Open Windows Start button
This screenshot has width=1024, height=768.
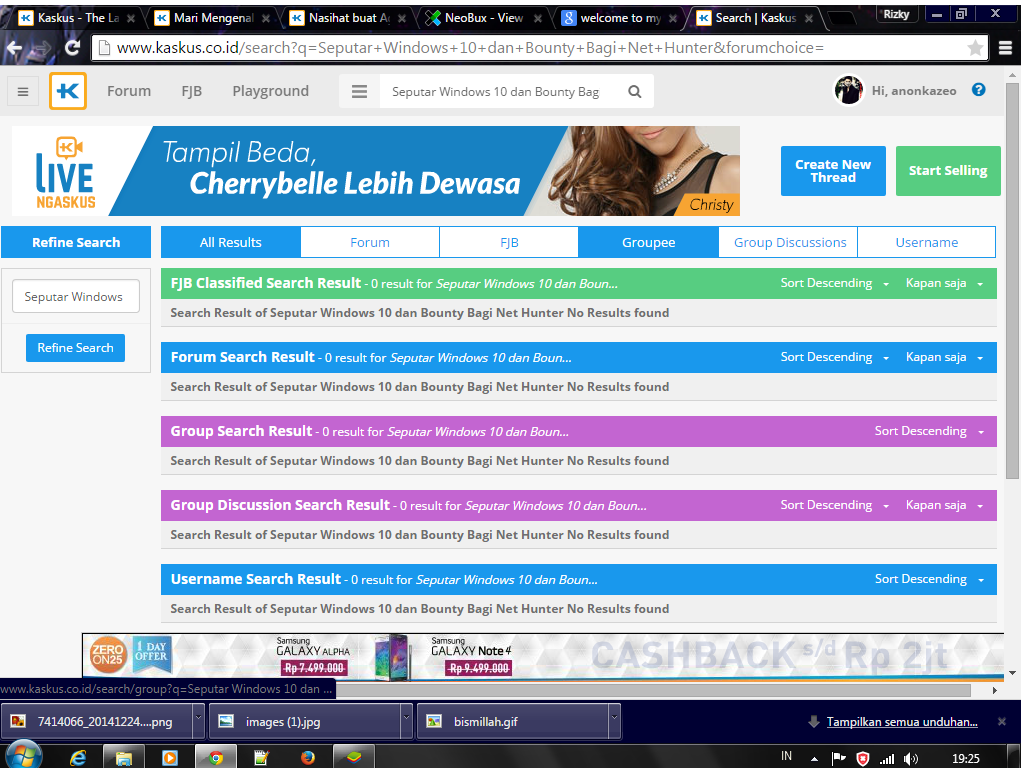tap(24, 756)
